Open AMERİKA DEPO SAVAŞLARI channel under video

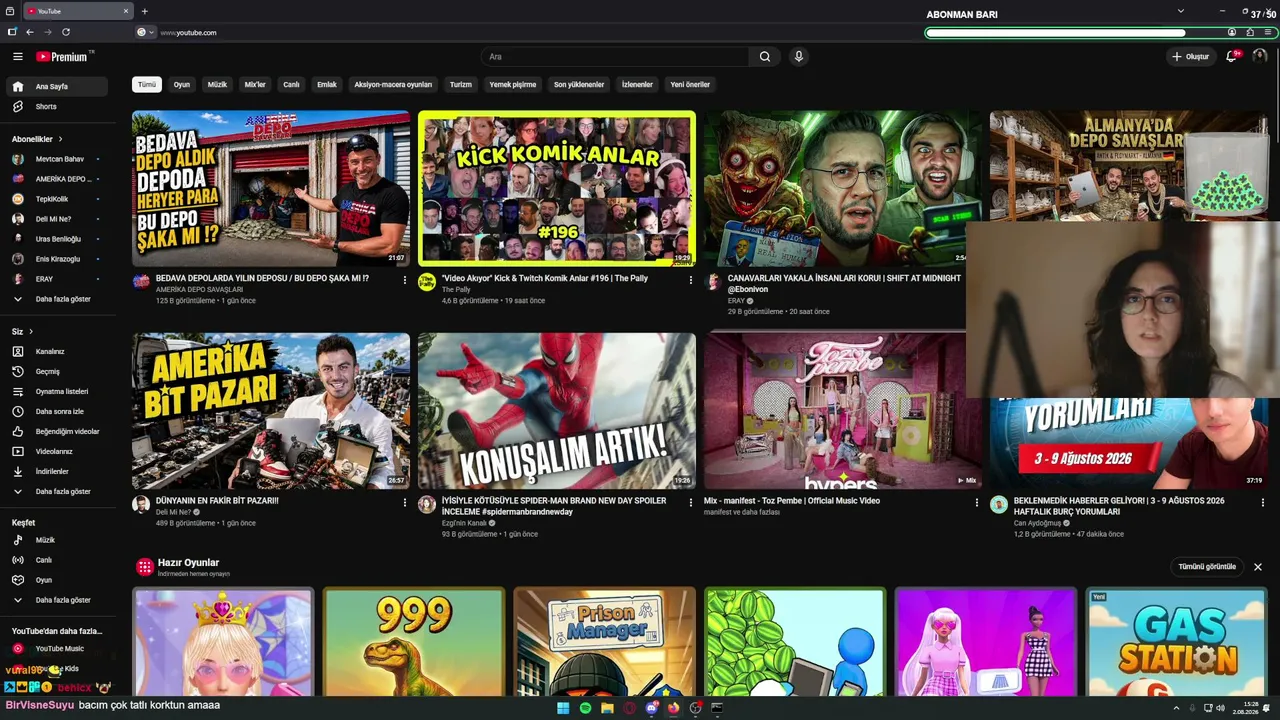click(x=199, y=290)
